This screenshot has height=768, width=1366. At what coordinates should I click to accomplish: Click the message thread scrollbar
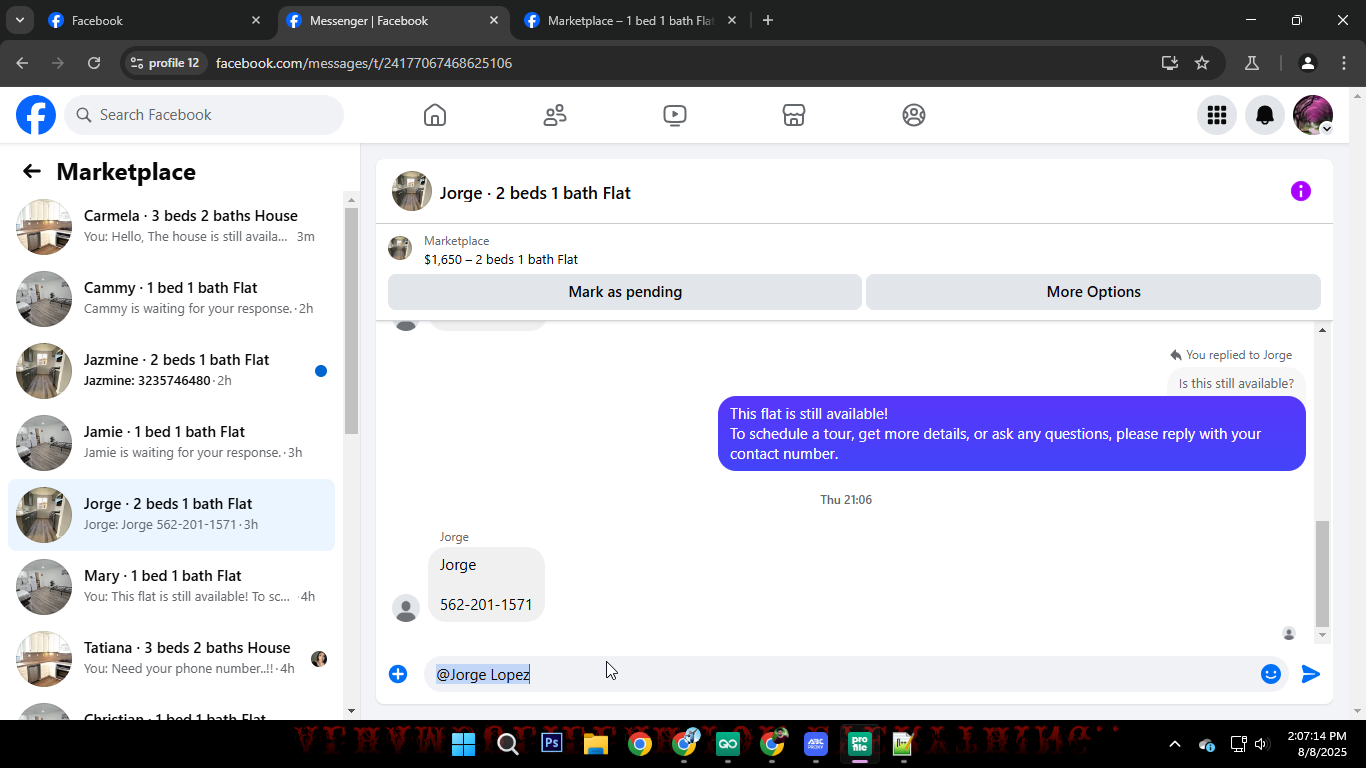1322,573
